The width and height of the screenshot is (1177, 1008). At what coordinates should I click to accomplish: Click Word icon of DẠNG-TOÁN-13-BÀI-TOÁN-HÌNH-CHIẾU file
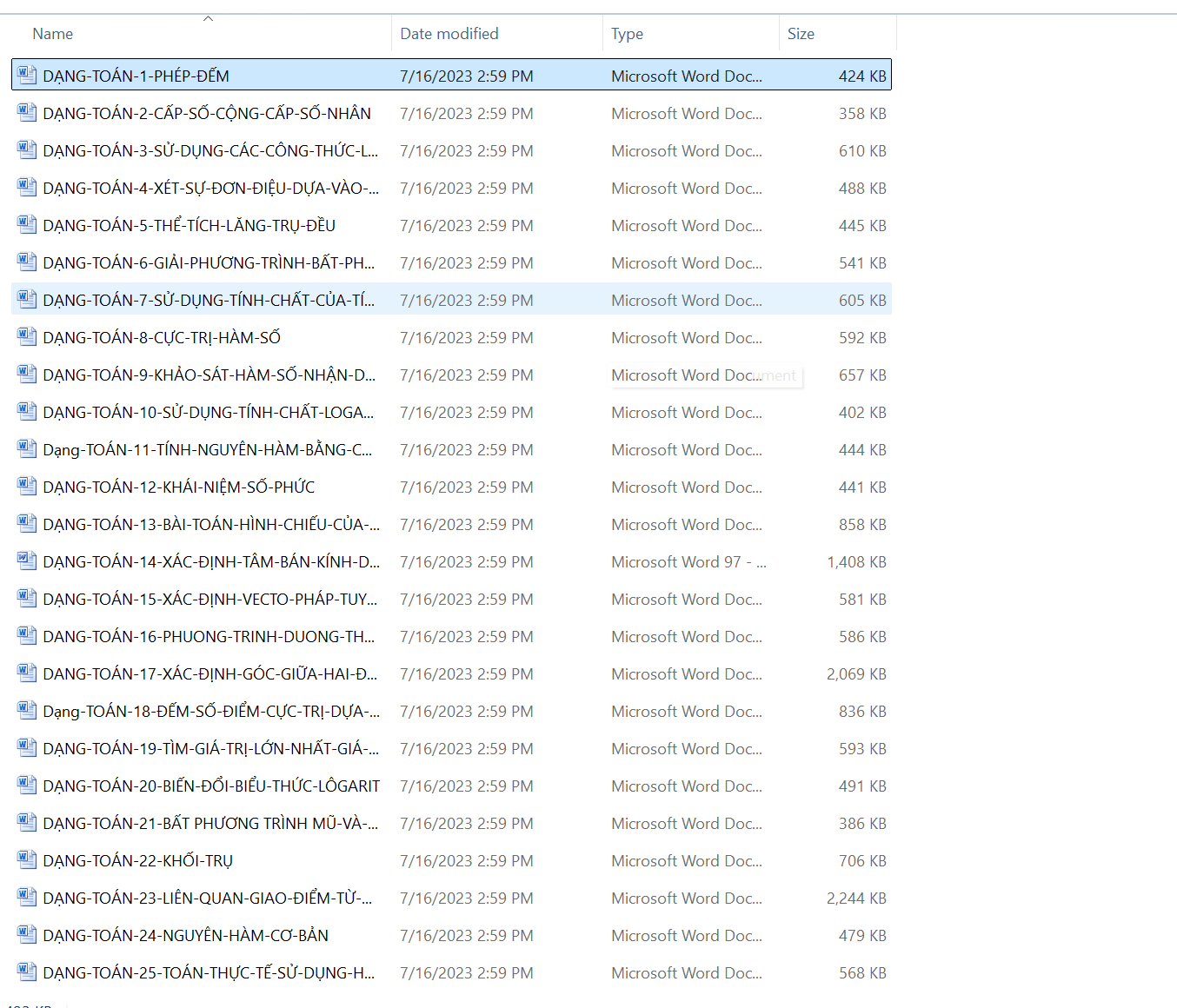[27, 523]
